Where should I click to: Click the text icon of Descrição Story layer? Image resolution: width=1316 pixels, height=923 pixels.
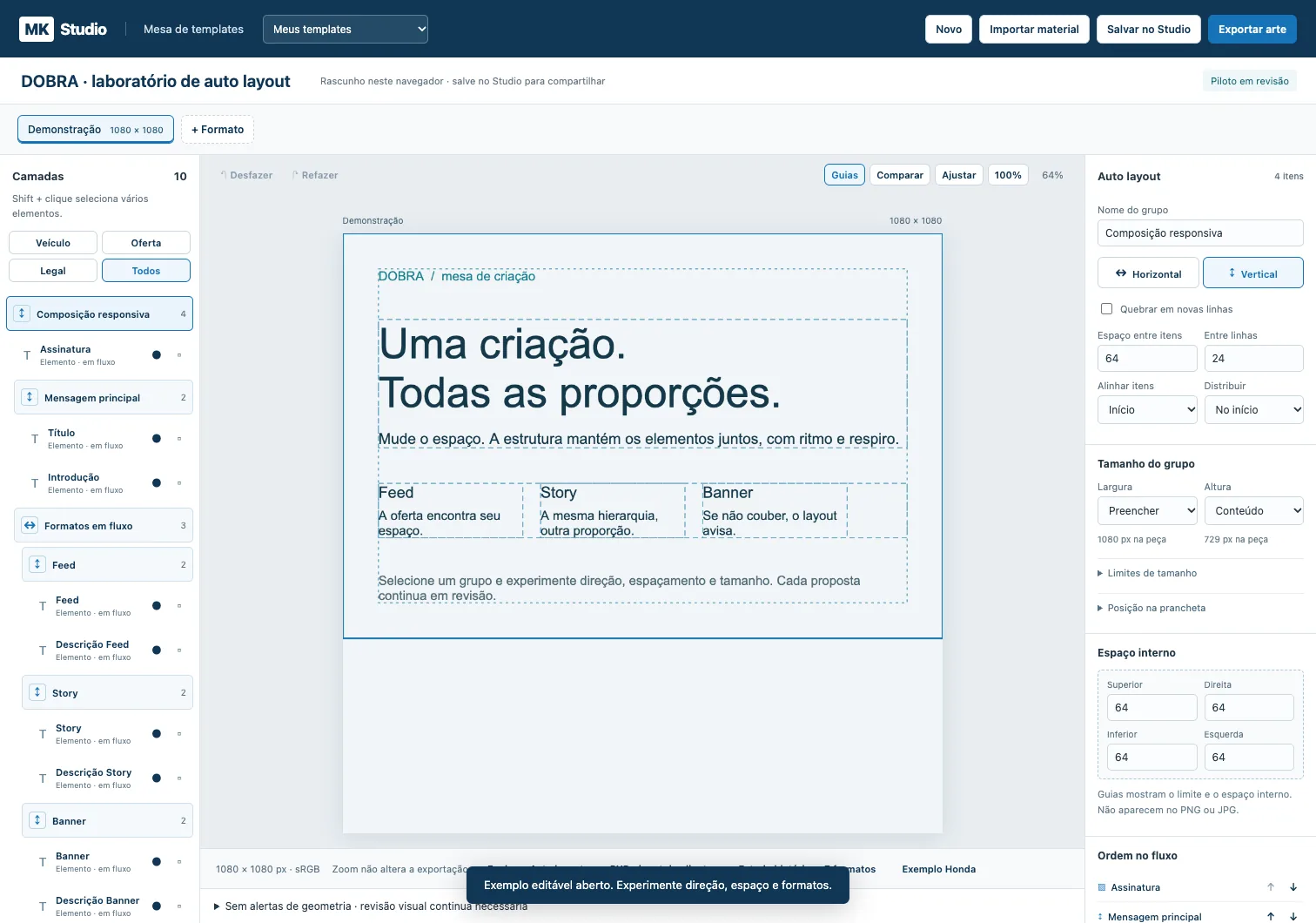pos(43,778)
